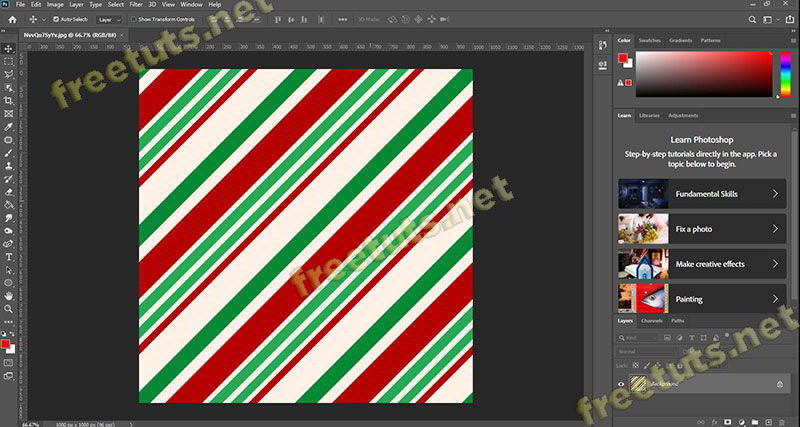The width and height of the screenshot is (800, 427).
Task: Create a new layer group
Action: click(755, 422)
